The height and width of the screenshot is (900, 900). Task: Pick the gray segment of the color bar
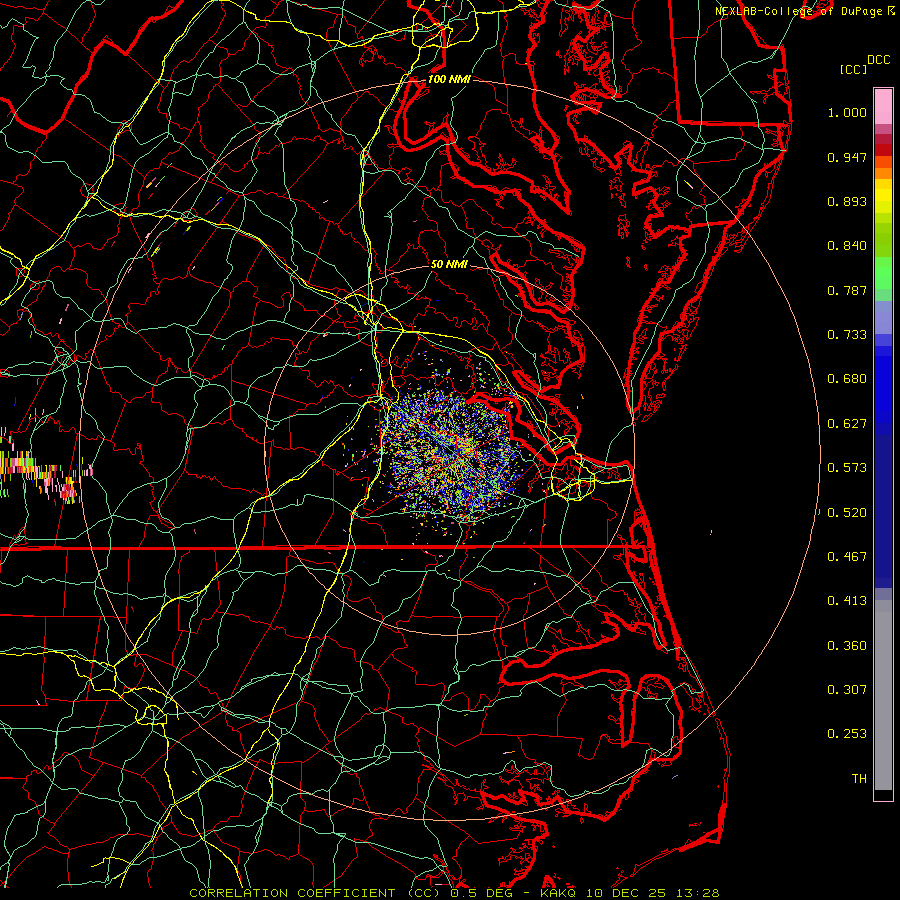883,695
